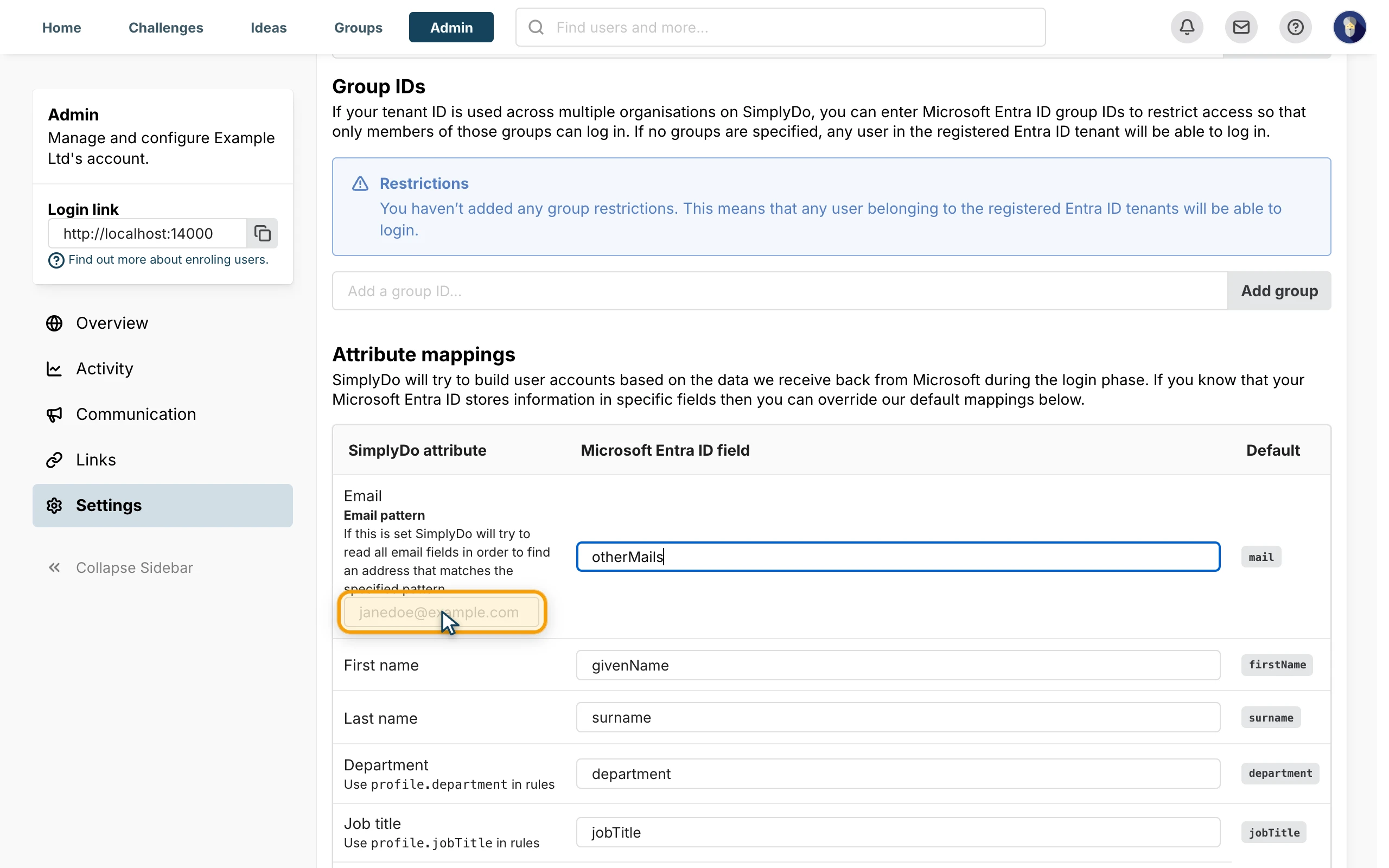This screenshot has height=868, width=1389.
Task: Focus the 'Find users and more' search field
Action: coord(781,27)
